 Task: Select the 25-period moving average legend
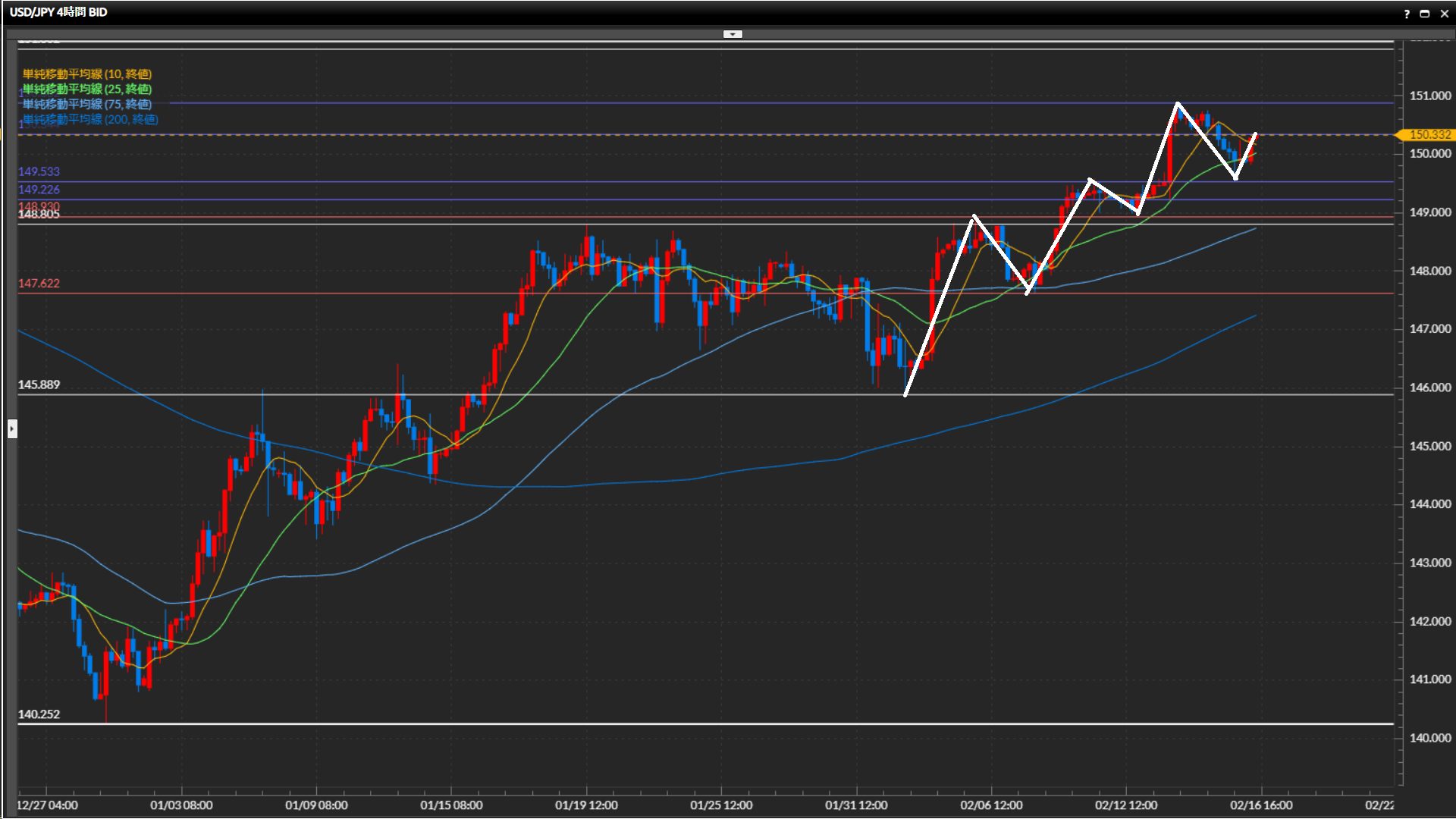(x=87, y=89)
